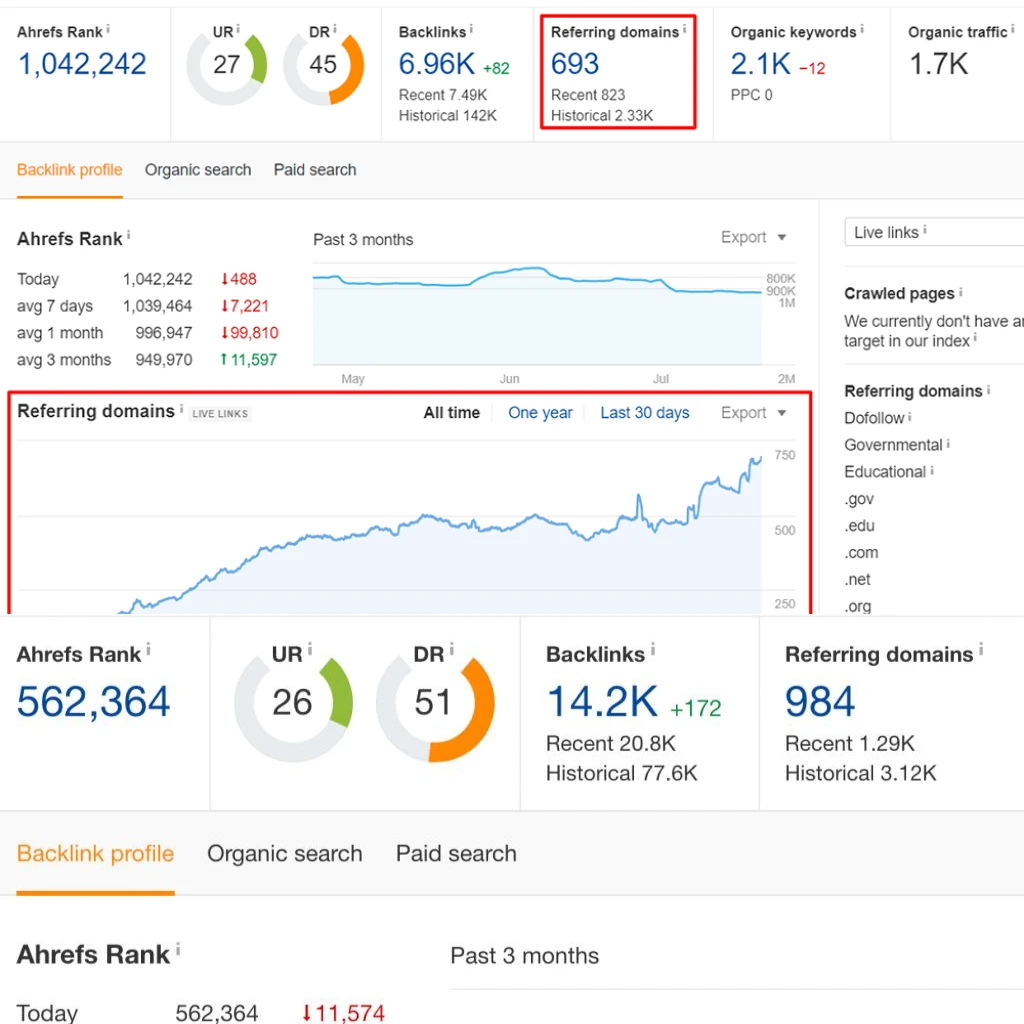Open the Live links dropdown box
Screen dimensions: 1024x1024
coord(934,232)
